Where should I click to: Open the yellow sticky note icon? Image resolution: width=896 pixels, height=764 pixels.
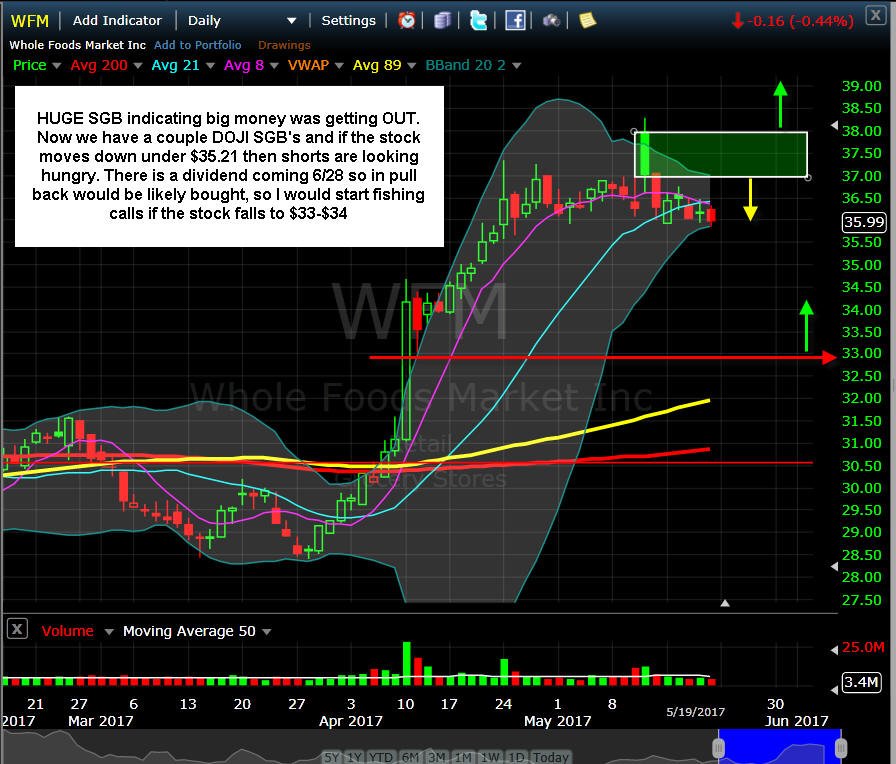click(587, 21)
